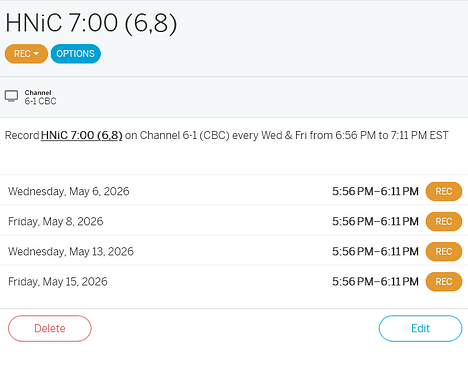Viewport: 468px width, 375px height.
Task: Toggle REC for Wednesday, May 13, 2026
Action: 444,251
